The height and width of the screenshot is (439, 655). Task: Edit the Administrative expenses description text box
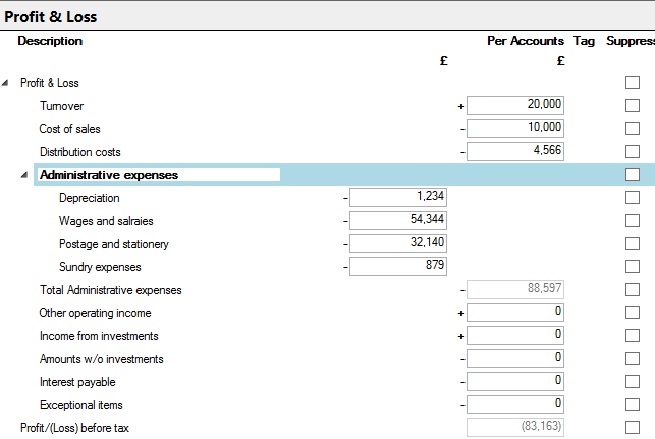tap(159, 175)
